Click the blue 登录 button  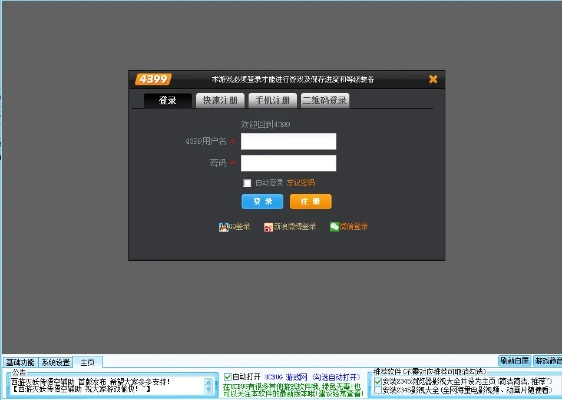(x=262, y=201)
